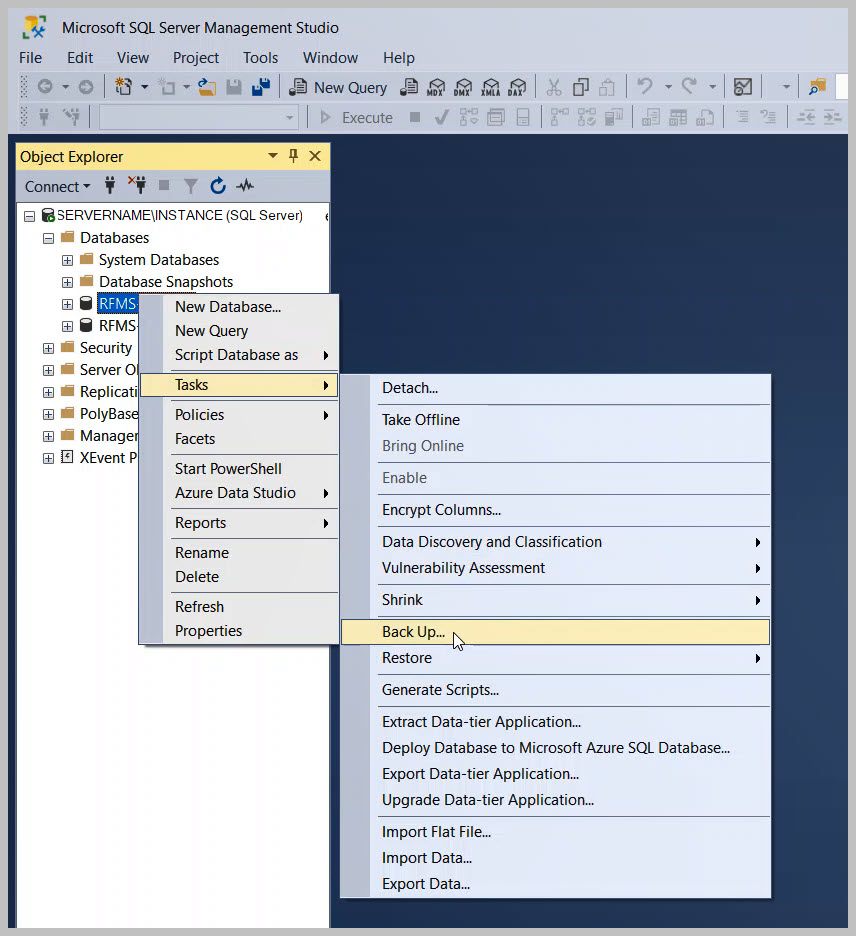This screenshot has height=936, width=856.
Task: Open the Window menu
Action: 330,58
